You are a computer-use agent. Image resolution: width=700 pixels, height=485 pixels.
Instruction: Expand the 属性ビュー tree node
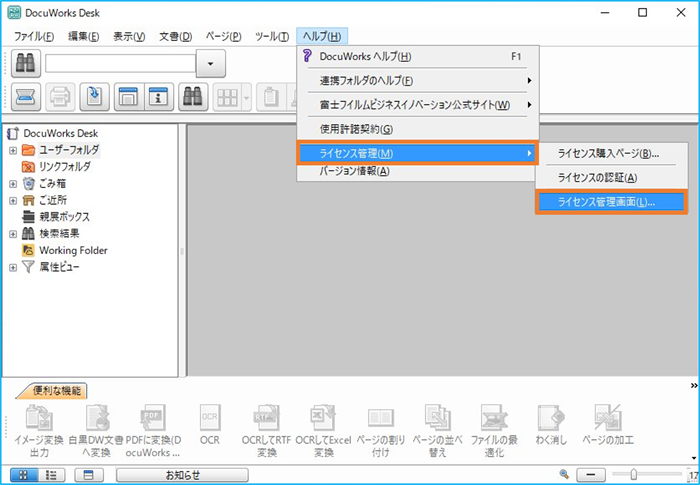[13, 268]
